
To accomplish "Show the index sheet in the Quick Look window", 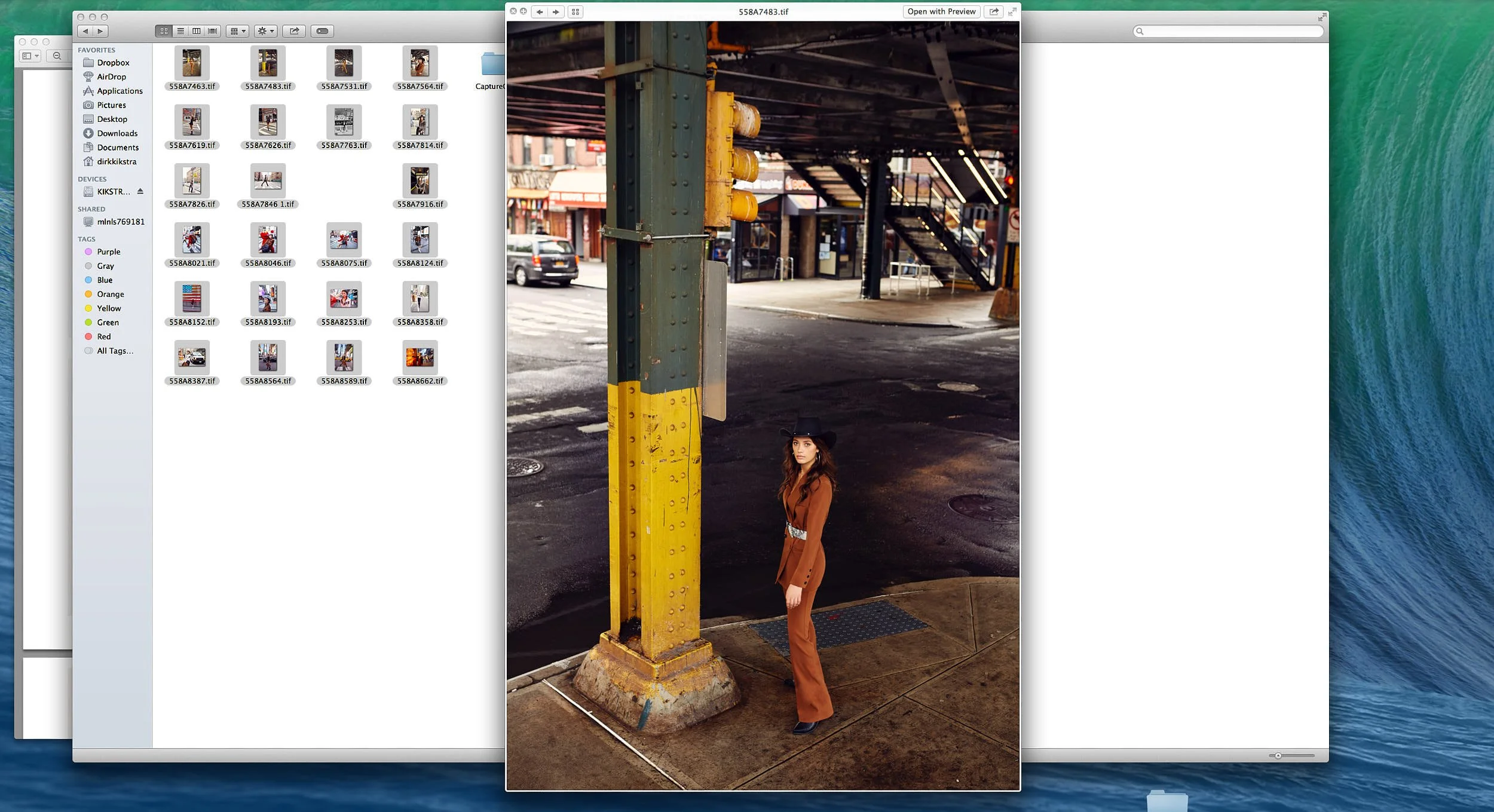I will 575,11.
